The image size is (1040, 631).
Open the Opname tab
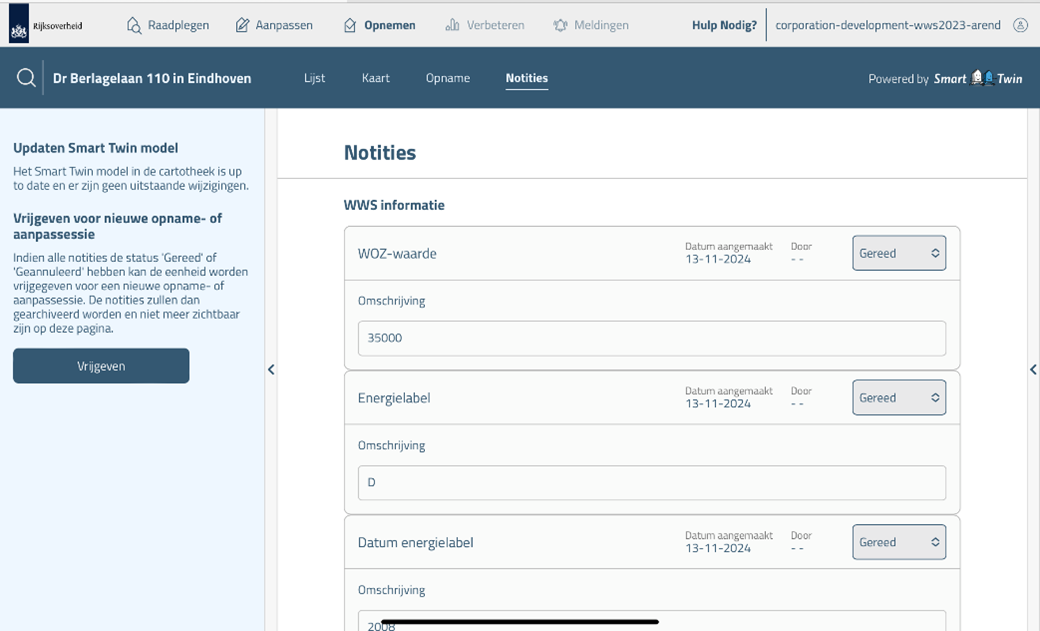click(x=447, y=78)
